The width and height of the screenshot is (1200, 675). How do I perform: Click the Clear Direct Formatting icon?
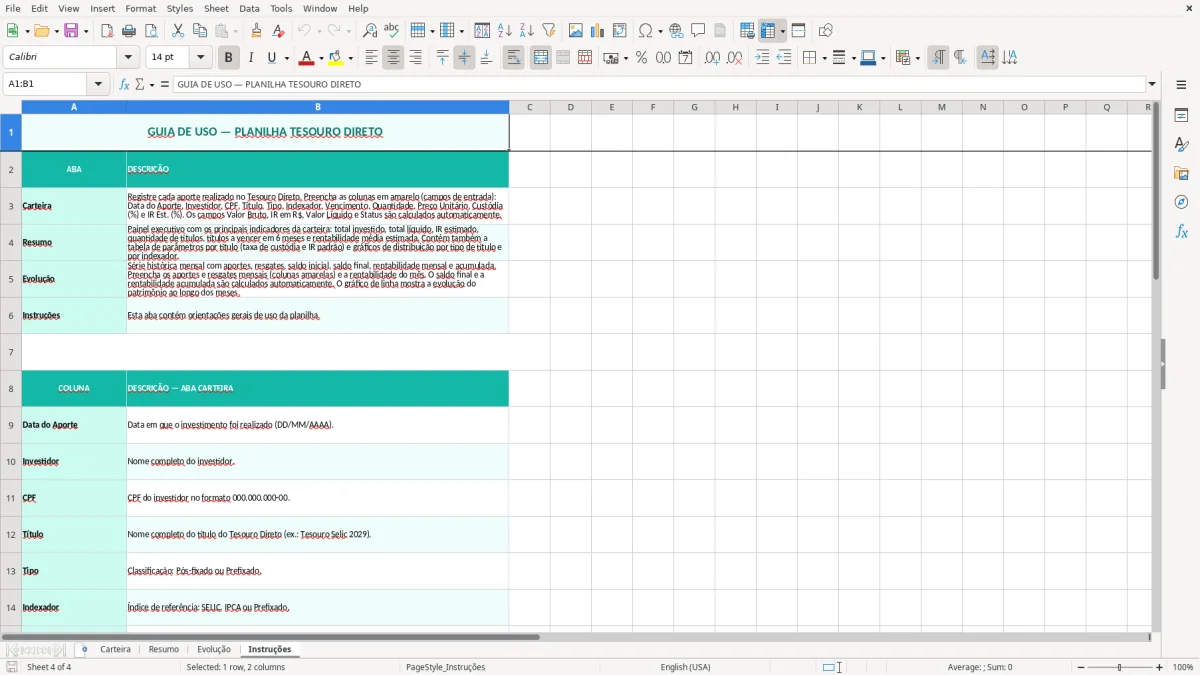(279, 31)
